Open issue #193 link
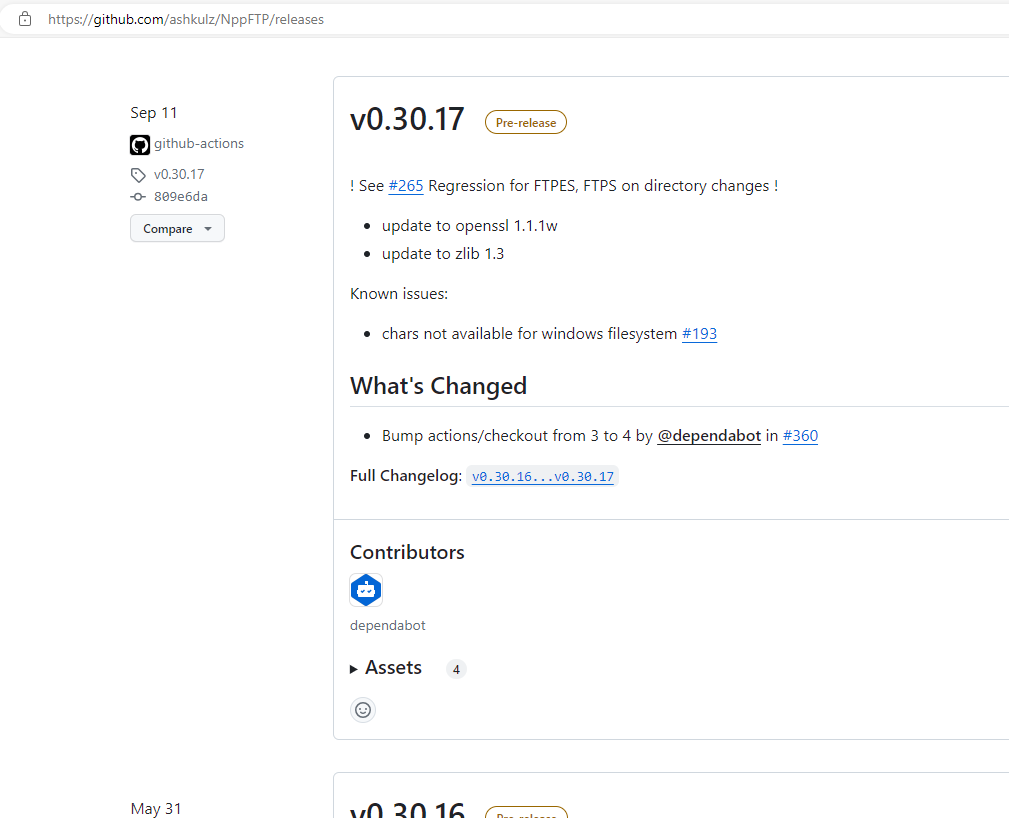The height and width of the screenshot is (818, 1009). (699, 334)
